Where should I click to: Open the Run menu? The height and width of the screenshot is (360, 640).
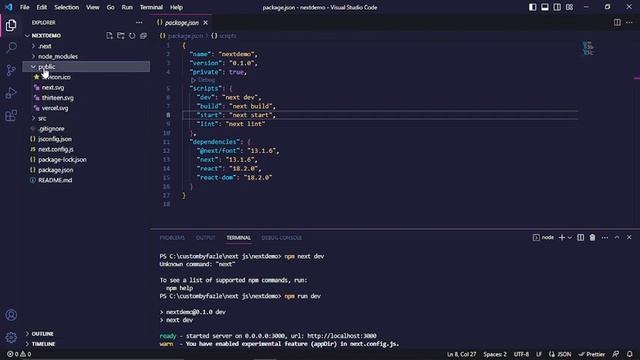click(x=127, y=7)
